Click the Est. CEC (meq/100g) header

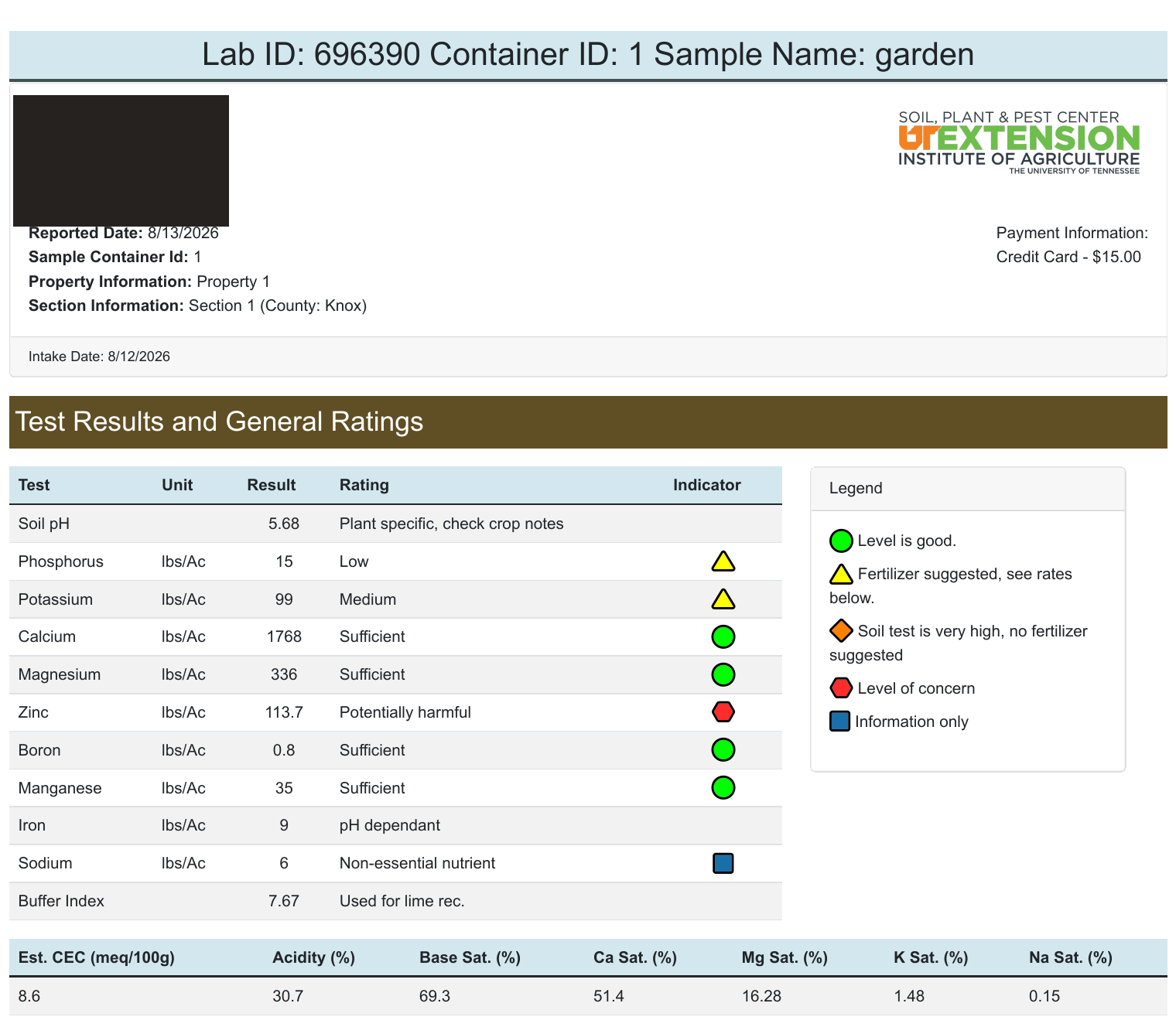coord(97,957)
